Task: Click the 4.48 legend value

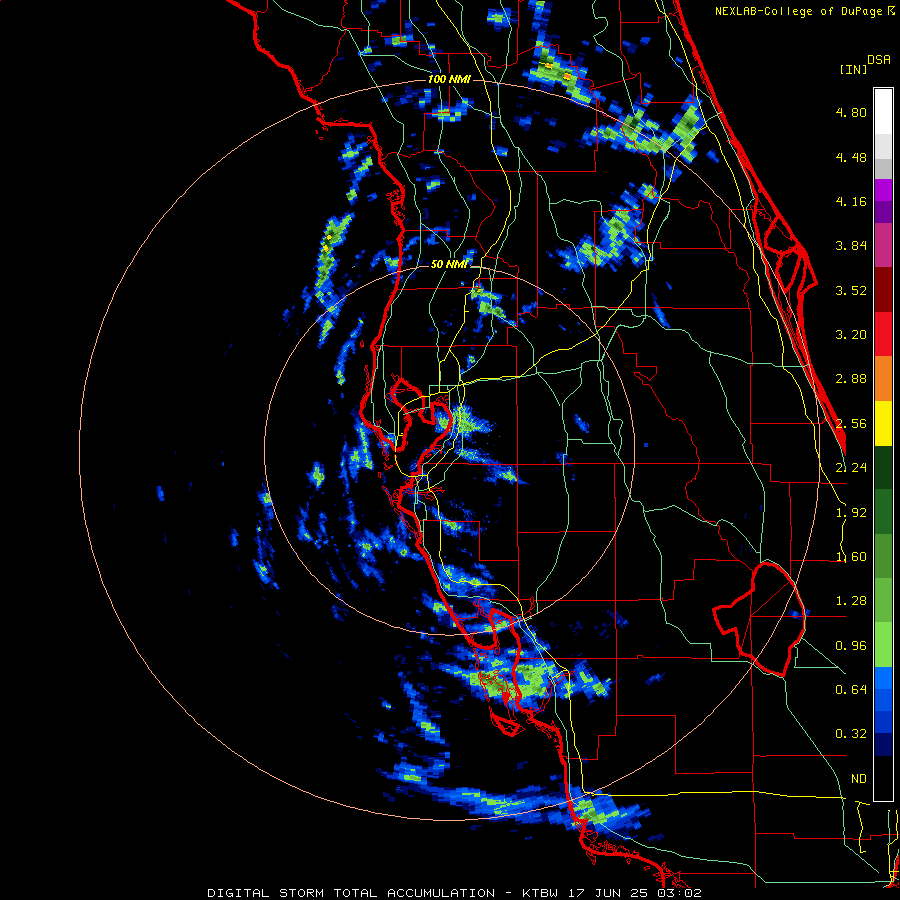Action: pyautogui.click(x=851, y=157)
